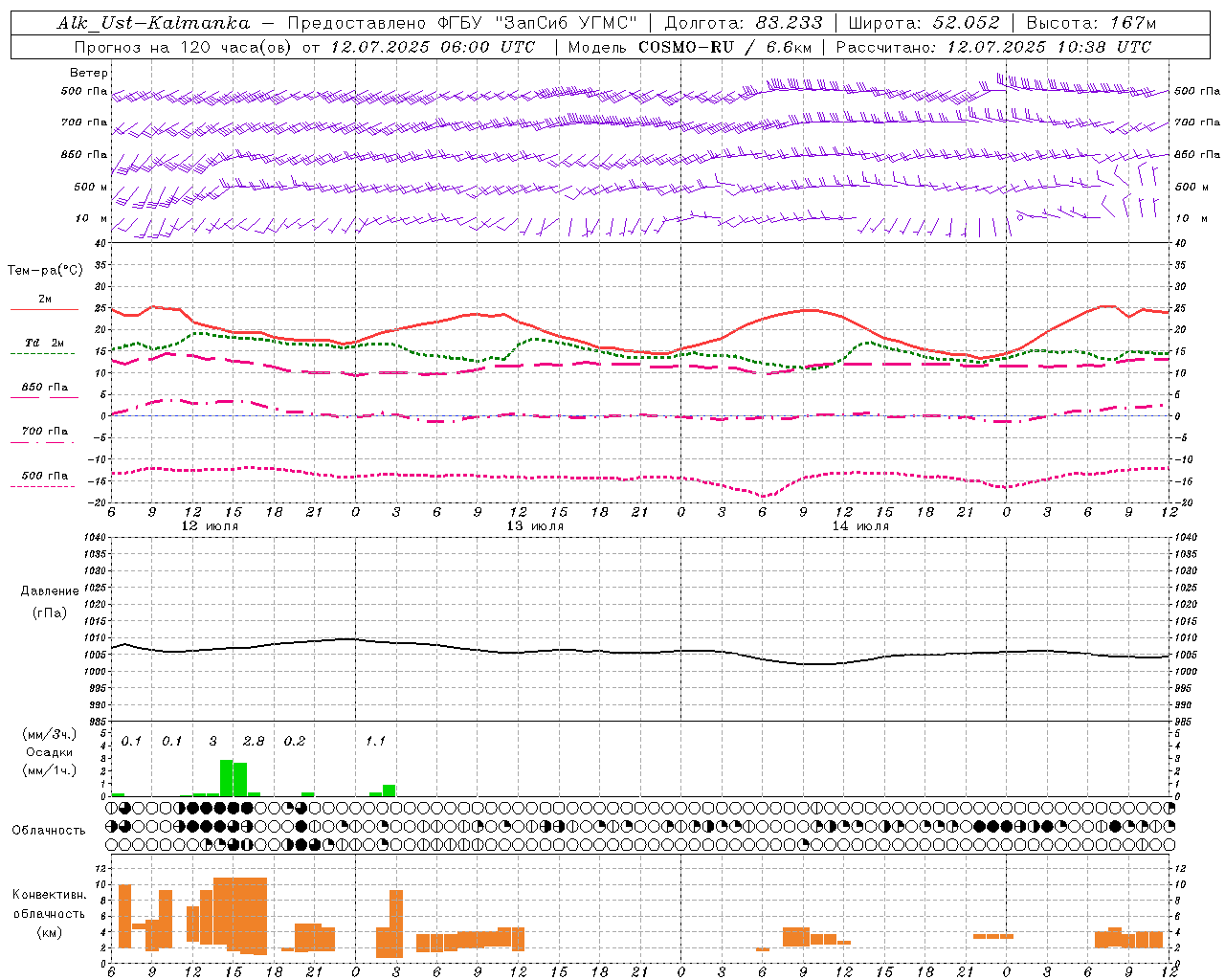Click the 500 гПа temperature legend label

pos(45,476)
